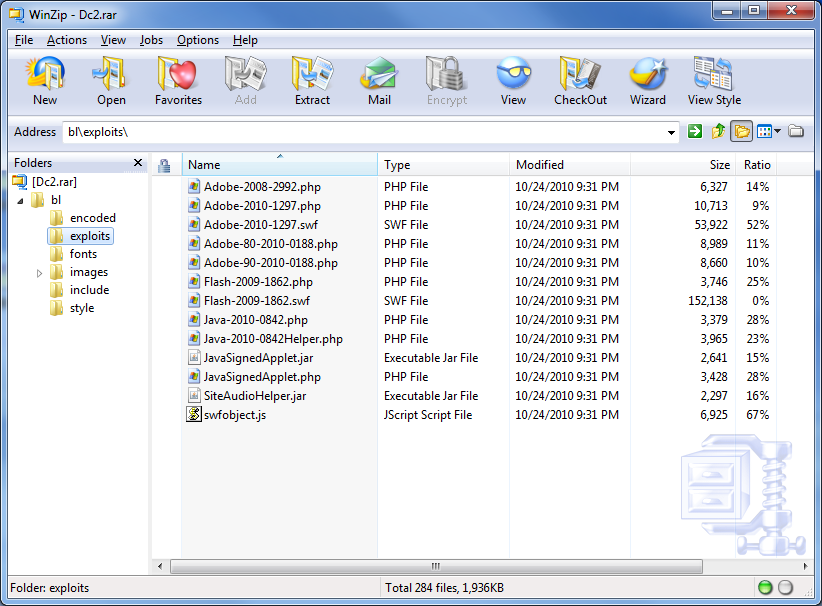Viewport: 822px width, 606px height.
Task: Click the Extract toolbar icon
Action: click(312, 80)
